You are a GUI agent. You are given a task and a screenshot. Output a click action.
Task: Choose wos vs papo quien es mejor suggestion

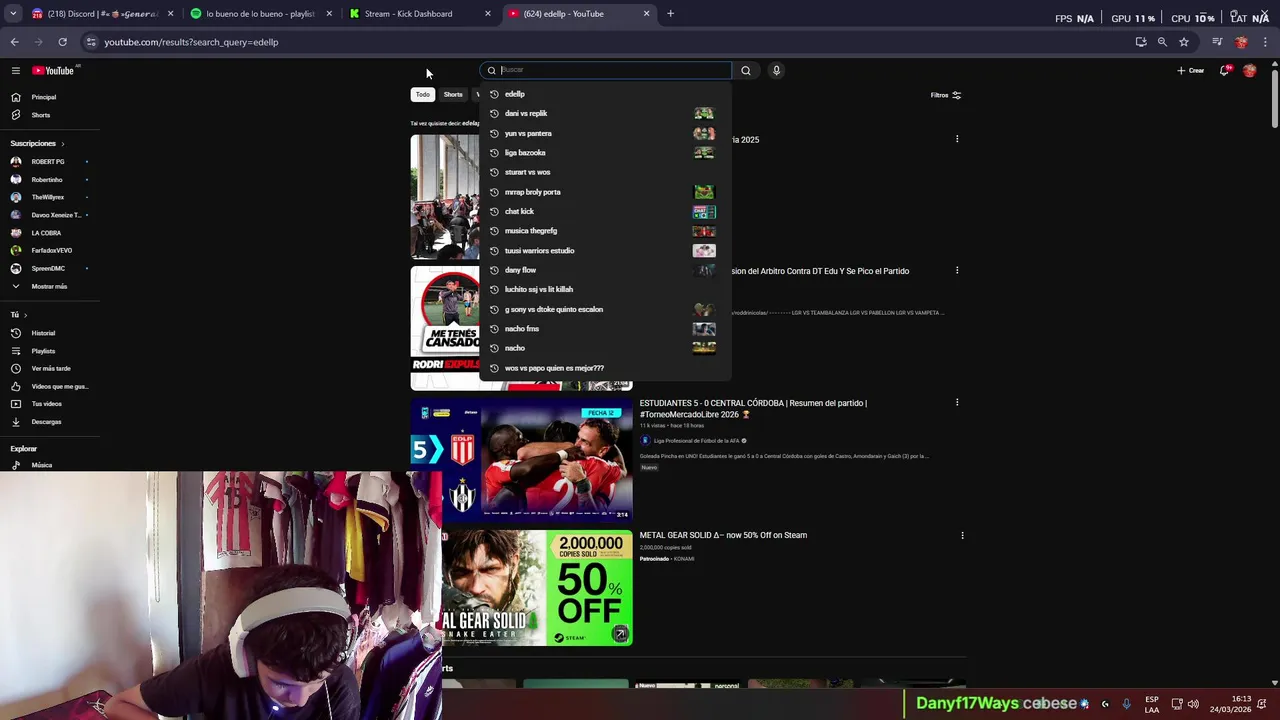click(606, 368)
